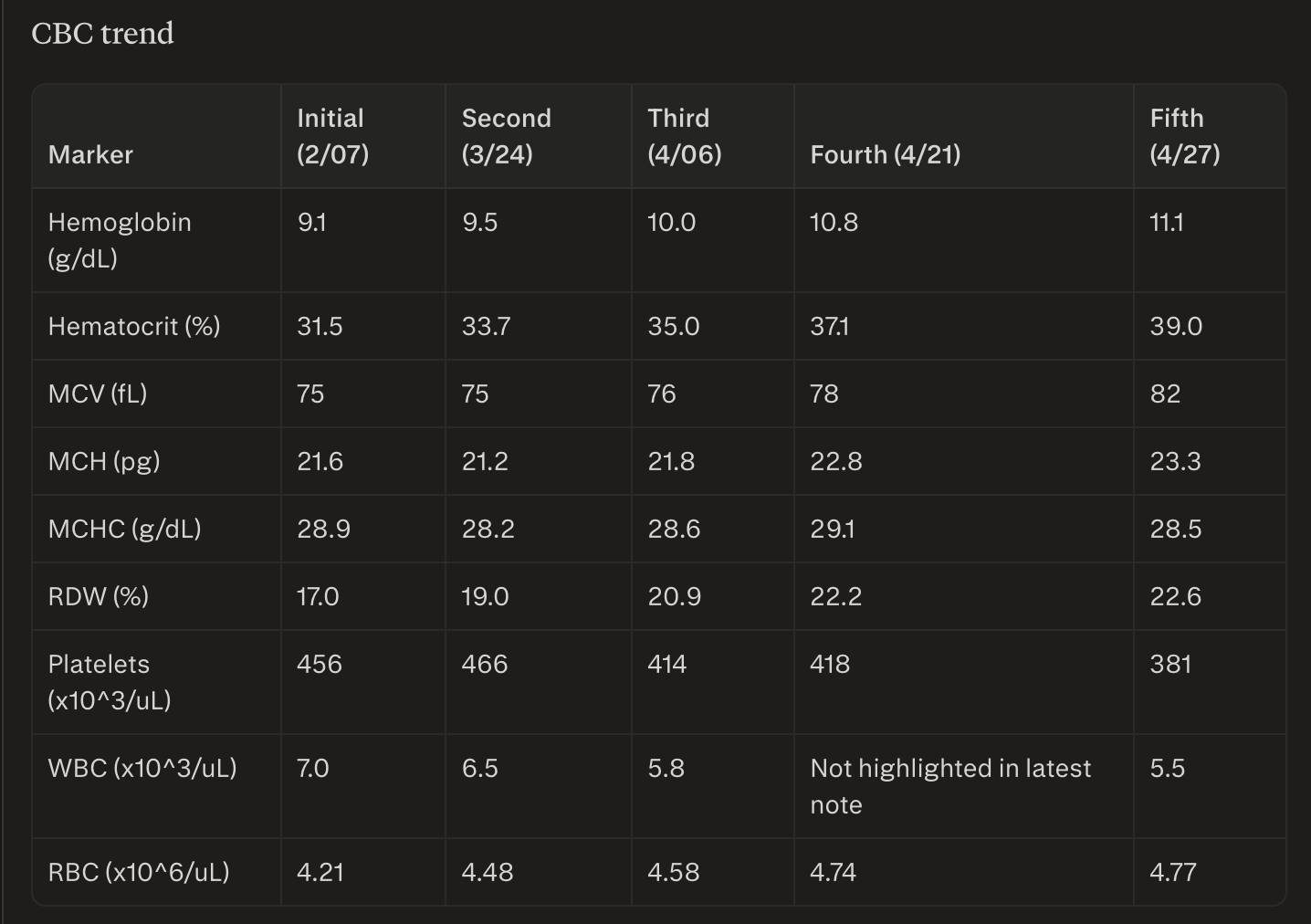Image resolution: width=1311 pixels, height=924 pixels.
Task: Click the Fifth RDW value 22.6
Action: [x=1175, y=596]
